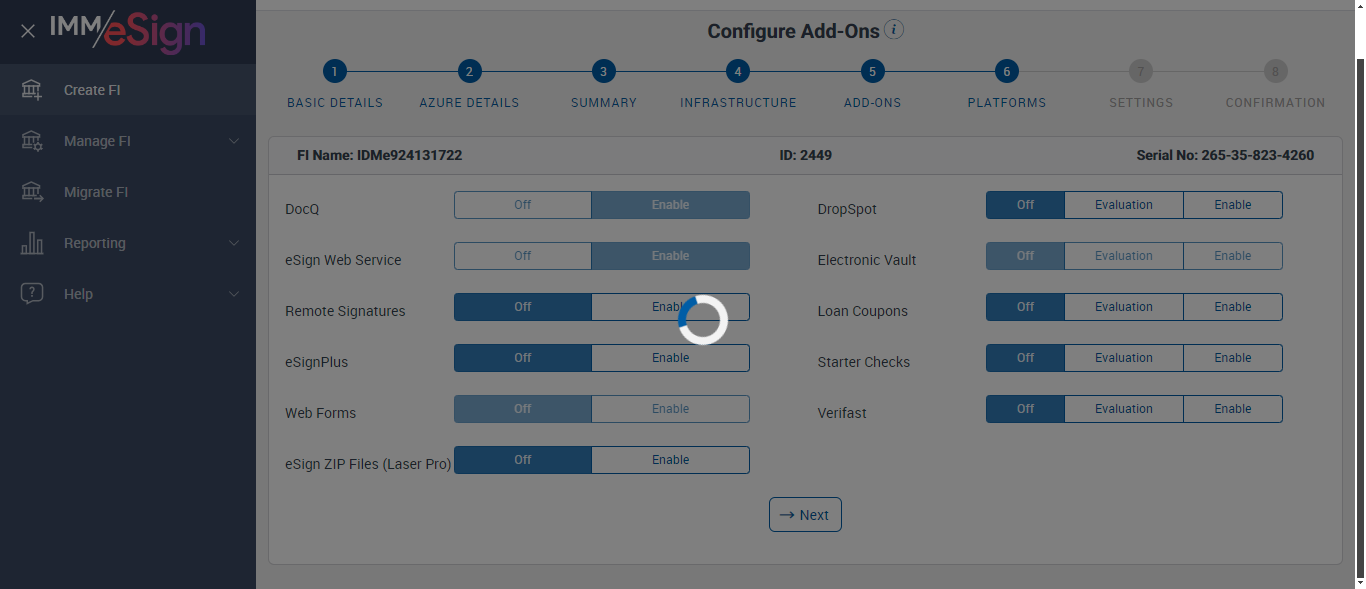Click the Manage FI sidebar icon
Viewport: 1366px width, 589px height.
coord(32,141)
